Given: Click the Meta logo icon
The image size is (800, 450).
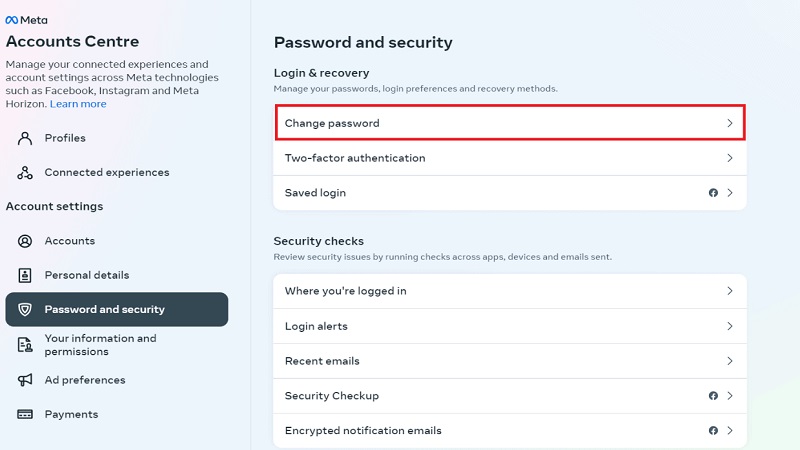Looking at the screenshot, I should click(12, 20).
